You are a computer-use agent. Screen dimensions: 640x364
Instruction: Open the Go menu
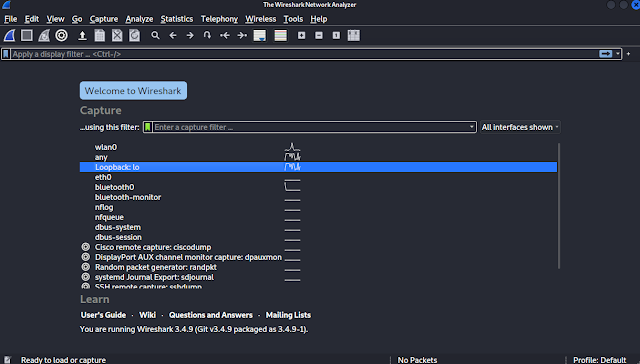click(77, 19)
